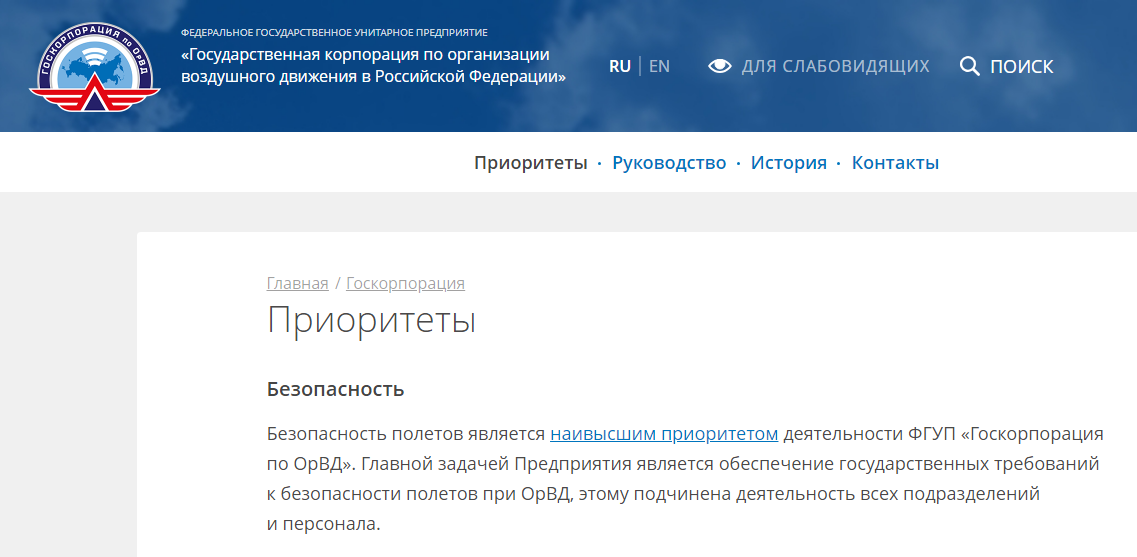Open the 'Контакты' menu item
The image size is (1137, 557).
[896, 162]
